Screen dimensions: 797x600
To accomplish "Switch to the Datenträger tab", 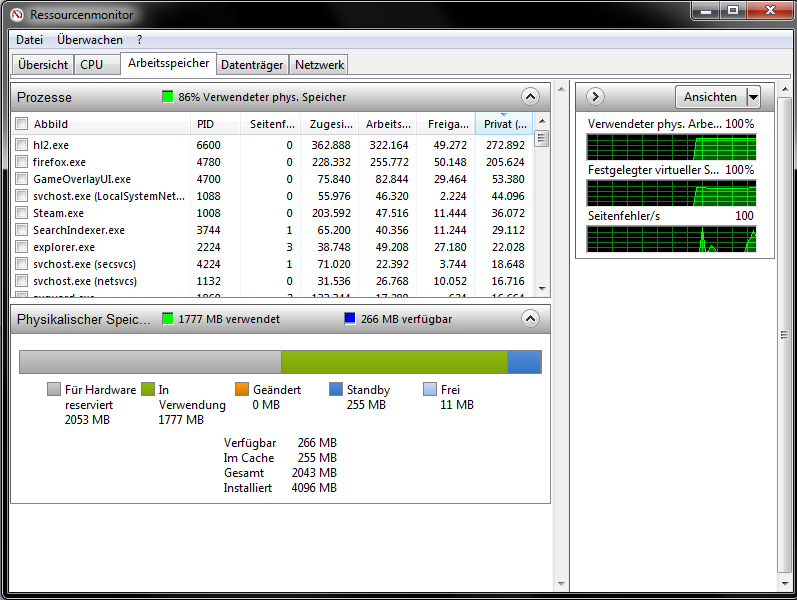I will pyautogui.click(x=252, y=64).
